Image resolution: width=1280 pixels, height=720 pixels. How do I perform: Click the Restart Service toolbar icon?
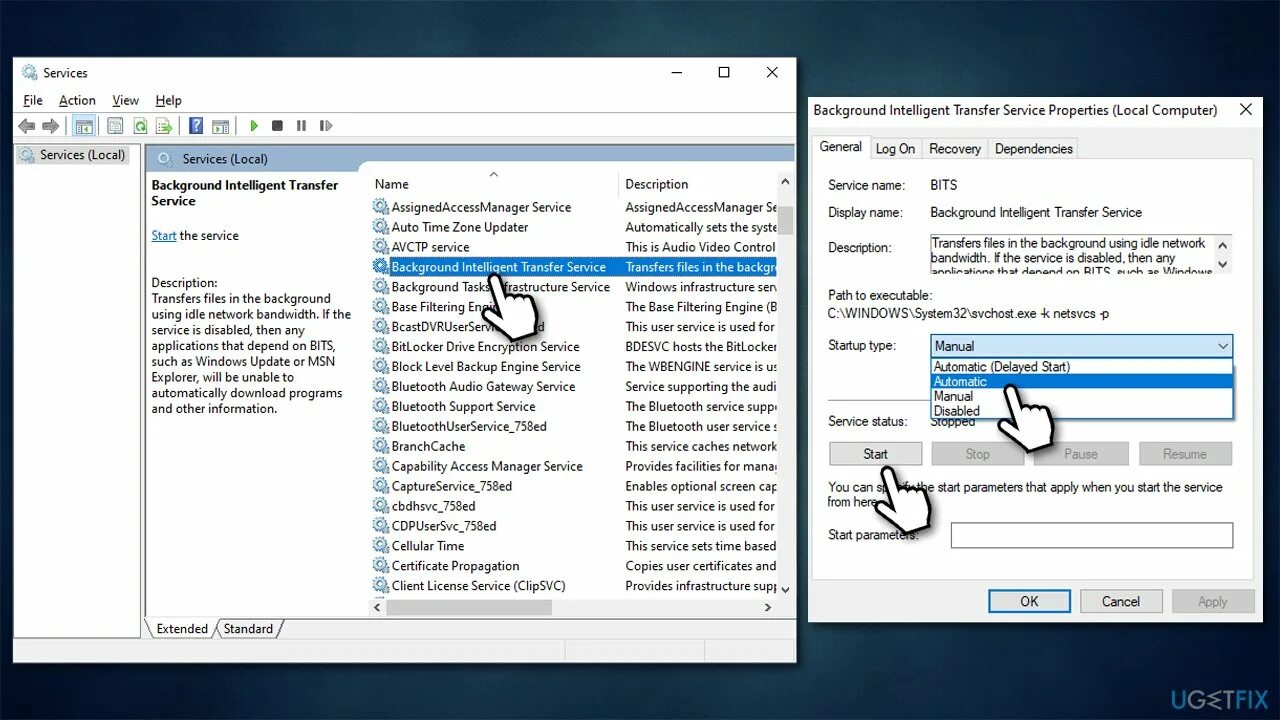pos(325,126)
